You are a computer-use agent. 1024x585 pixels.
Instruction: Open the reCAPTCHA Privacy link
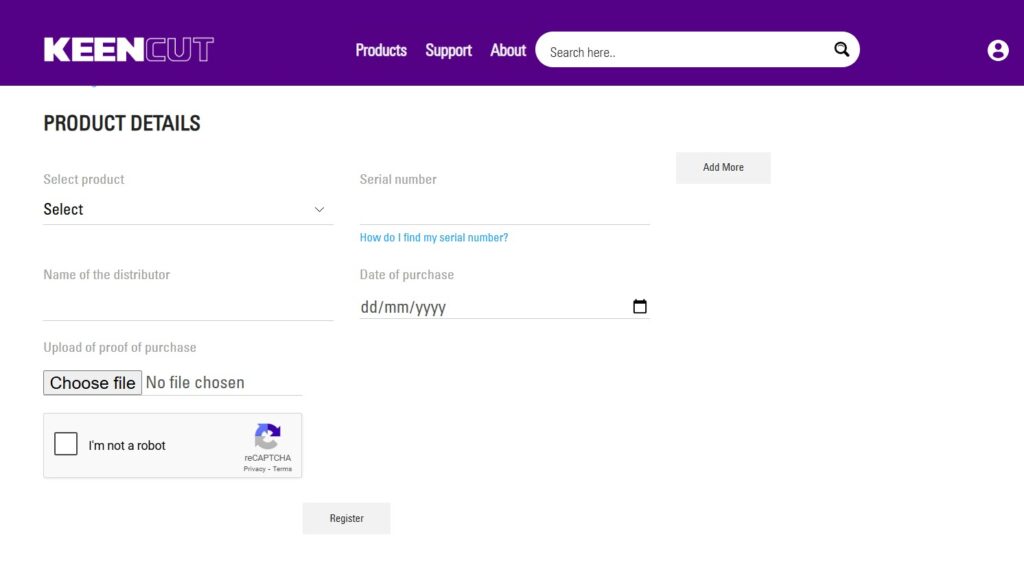click(254, 469)
